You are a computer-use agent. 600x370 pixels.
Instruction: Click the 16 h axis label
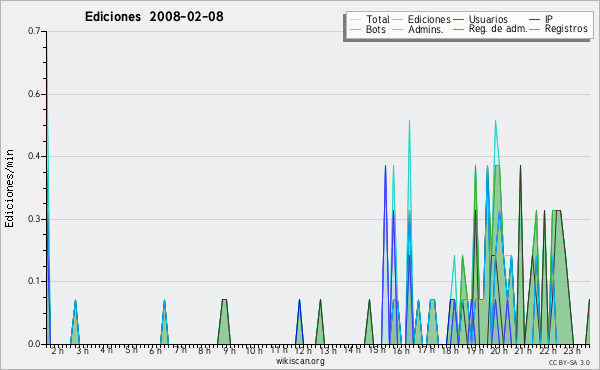pyautogui.click(x=401, y=350)
